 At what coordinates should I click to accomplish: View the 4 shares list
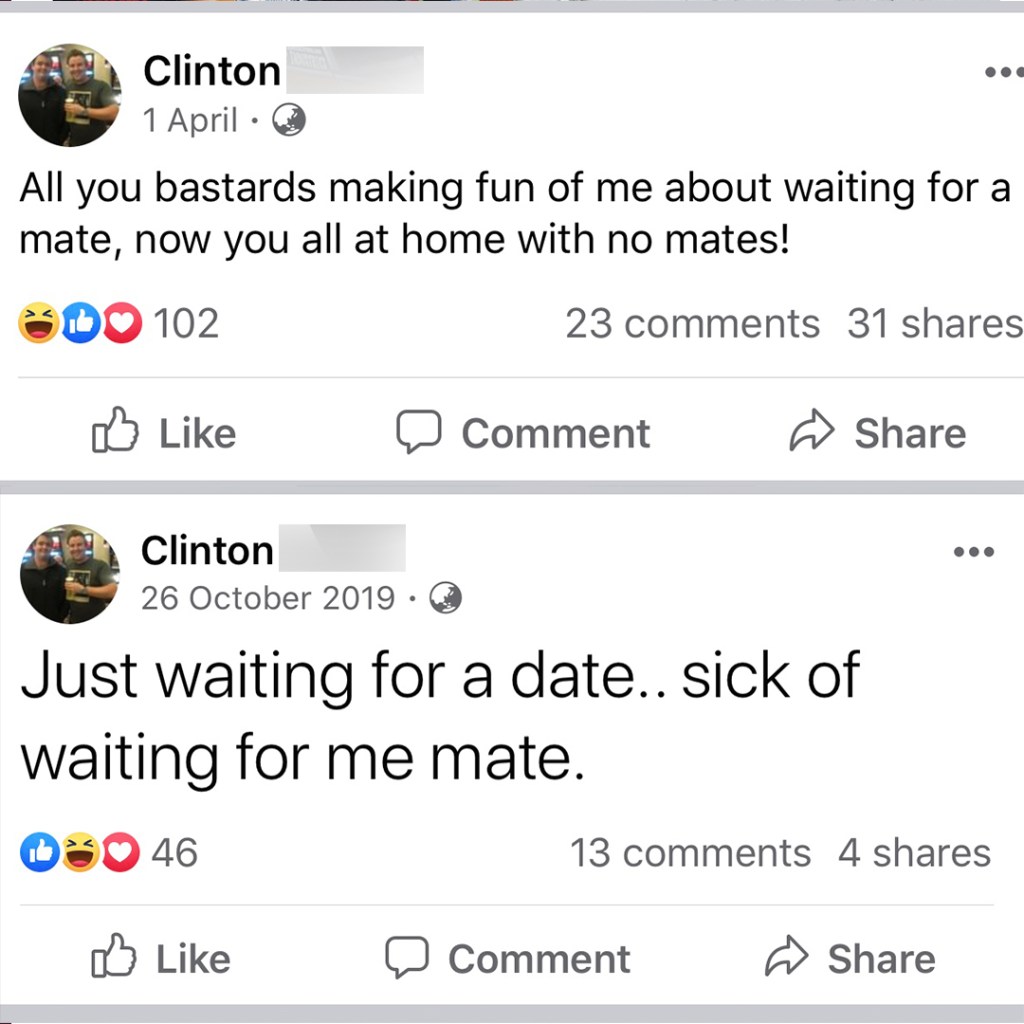[914, 853]
